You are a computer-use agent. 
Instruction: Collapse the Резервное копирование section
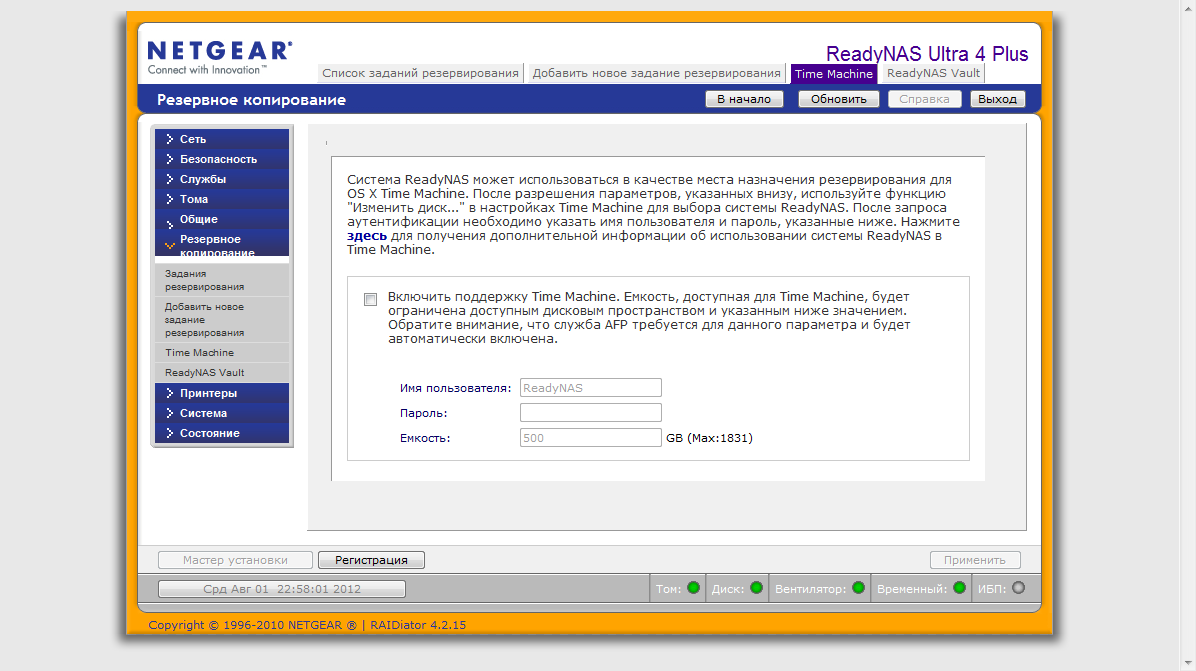coord(222,243)
